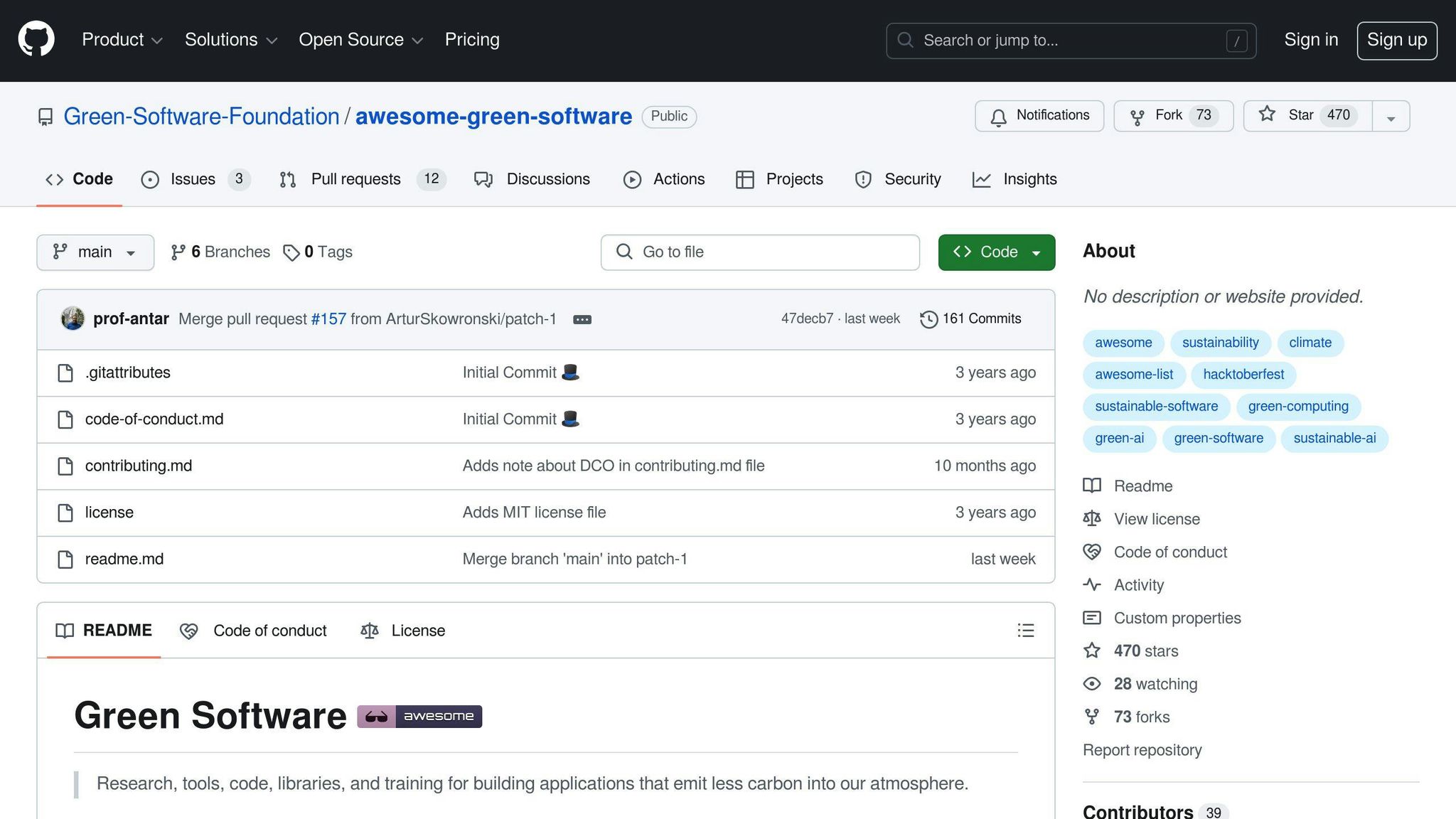Open the green Code dropdown
Image resolution: width=1456 pixels, height=819 pixels.
996,252
